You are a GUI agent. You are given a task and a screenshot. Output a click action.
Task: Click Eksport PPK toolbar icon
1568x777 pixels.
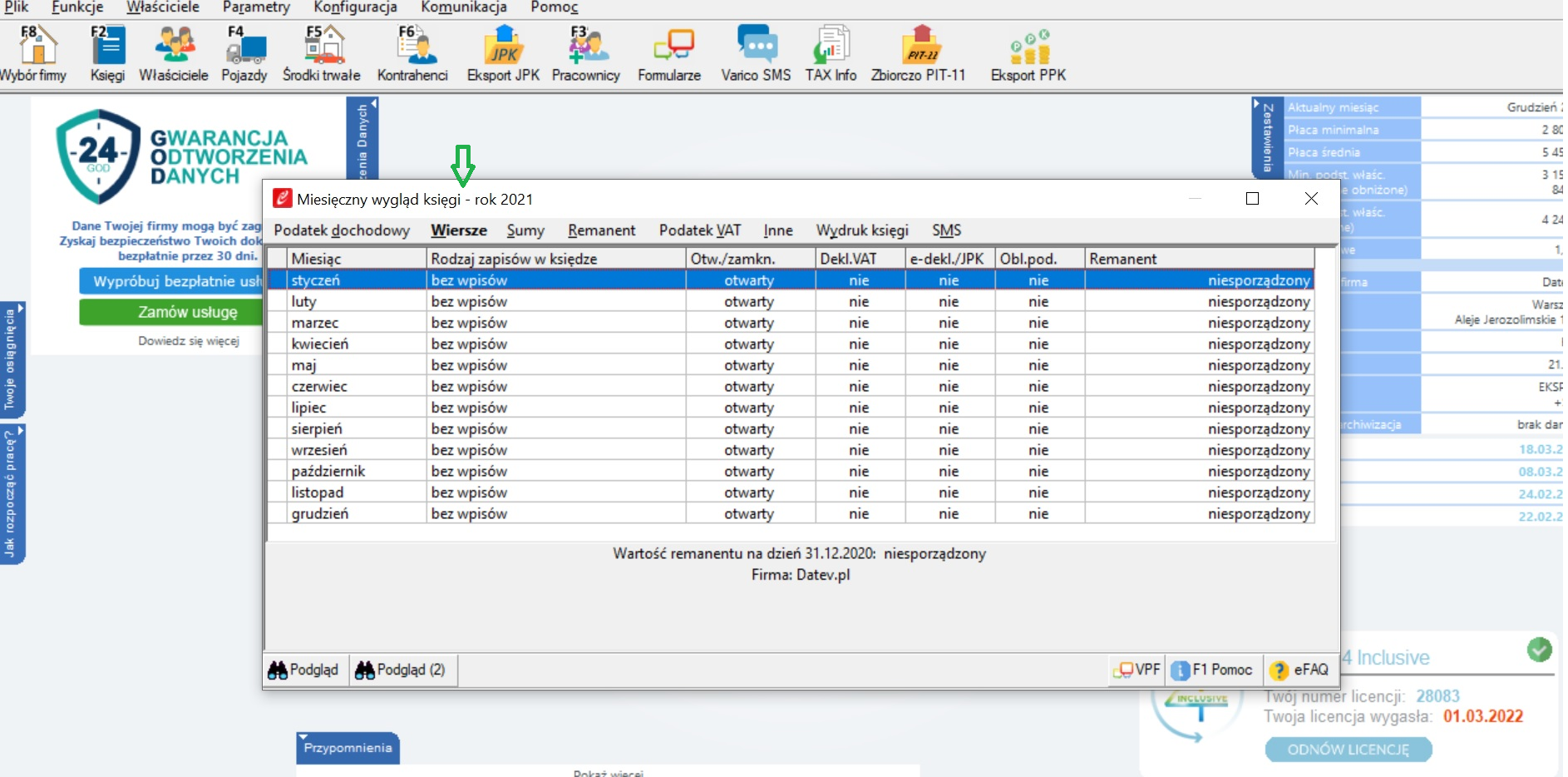(1028, 53)
